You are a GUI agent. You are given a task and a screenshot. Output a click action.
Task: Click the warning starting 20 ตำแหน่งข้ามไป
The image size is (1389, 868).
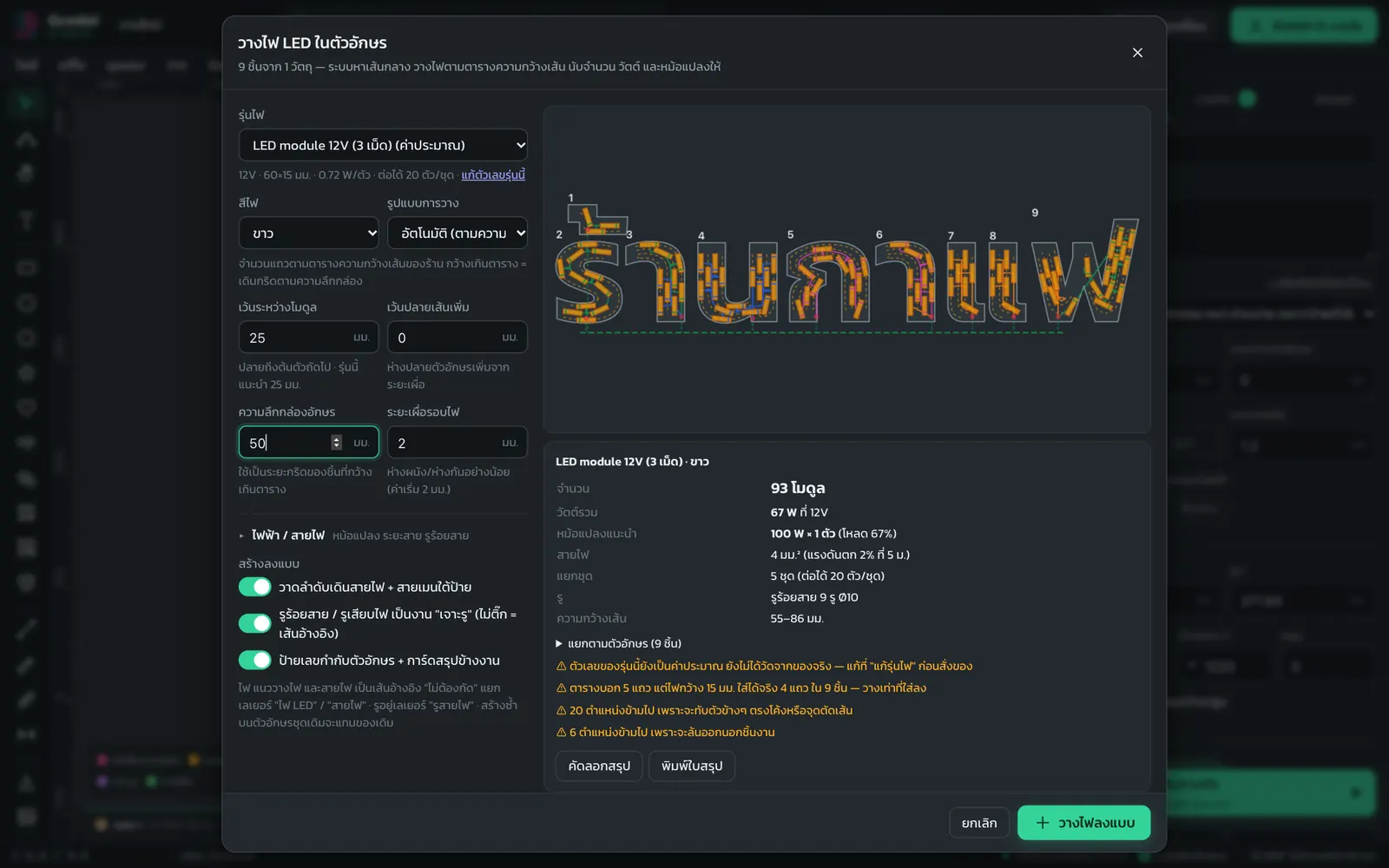pos(704,710)
